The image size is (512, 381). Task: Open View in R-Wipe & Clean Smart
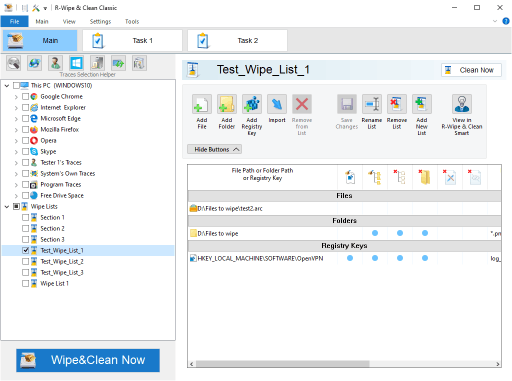tap(462, 104)
